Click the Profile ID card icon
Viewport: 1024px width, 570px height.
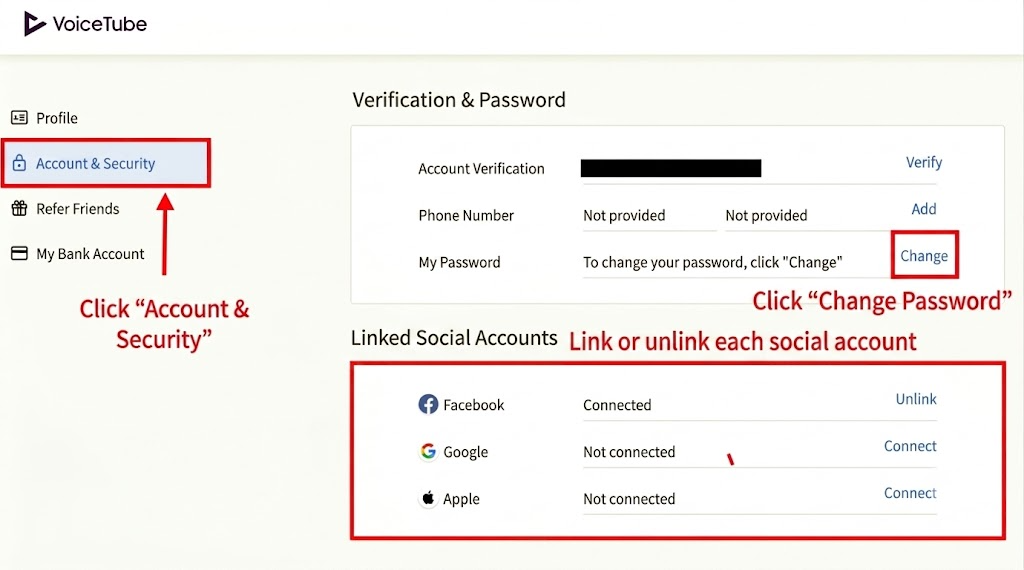20,118
